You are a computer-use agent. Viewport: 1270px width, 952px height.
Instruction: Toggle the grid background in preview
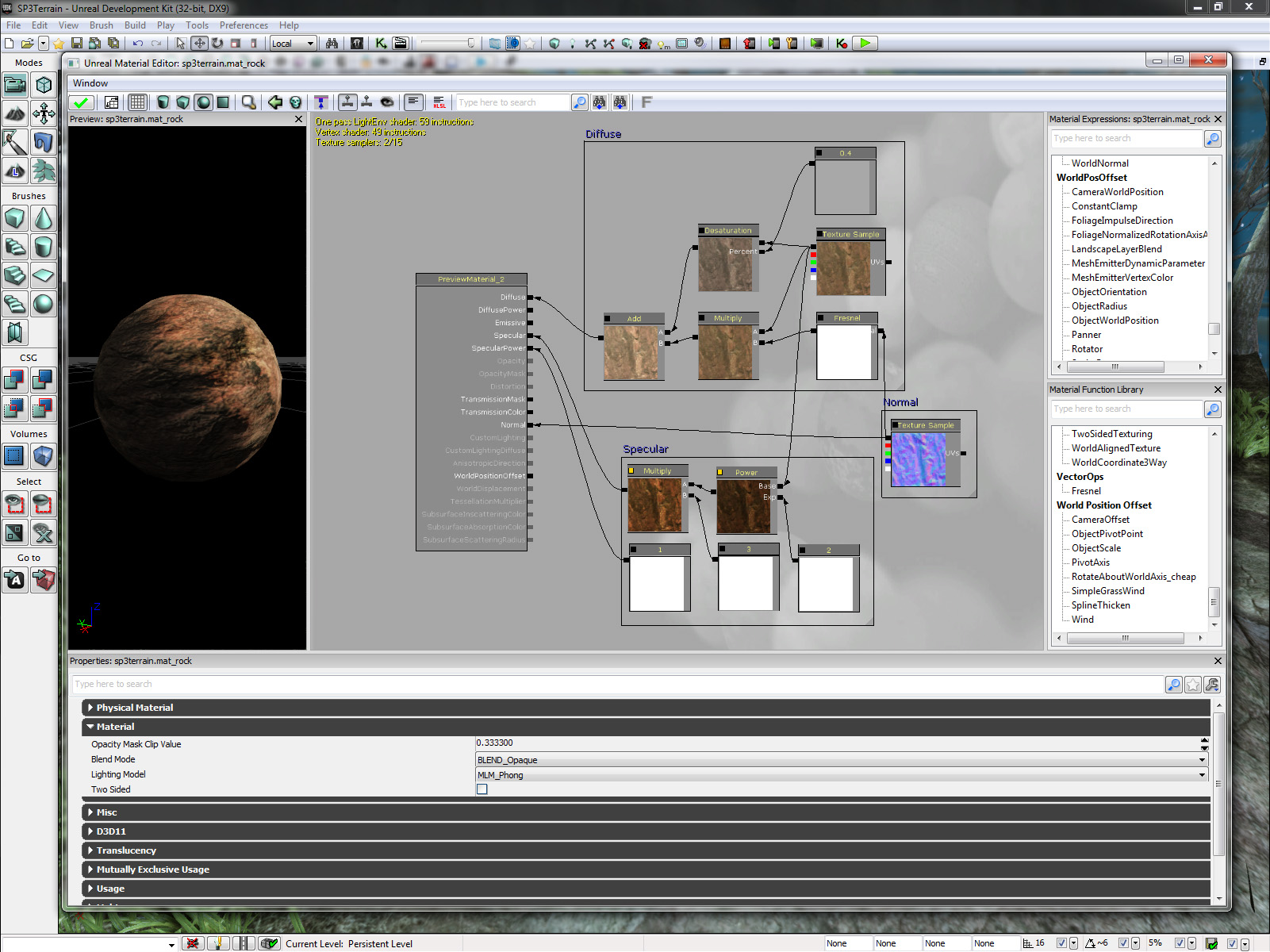(137, 102)
